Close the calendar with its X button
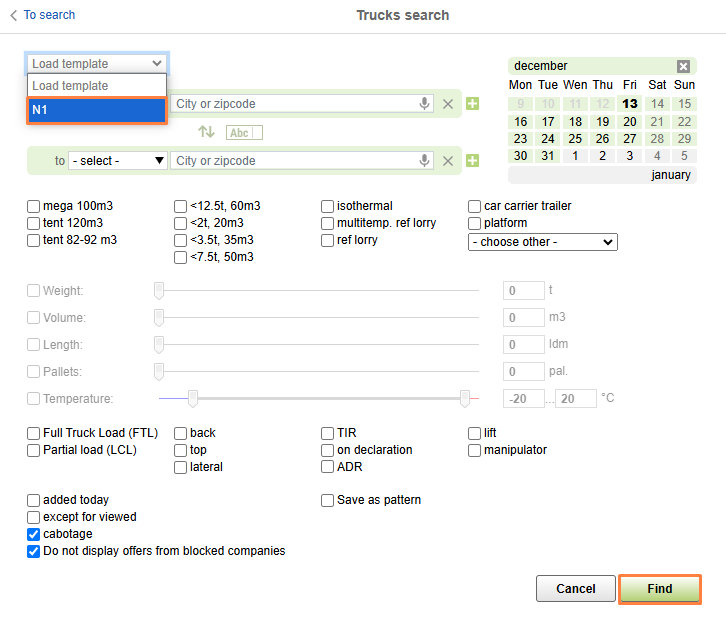 (683, 66)
